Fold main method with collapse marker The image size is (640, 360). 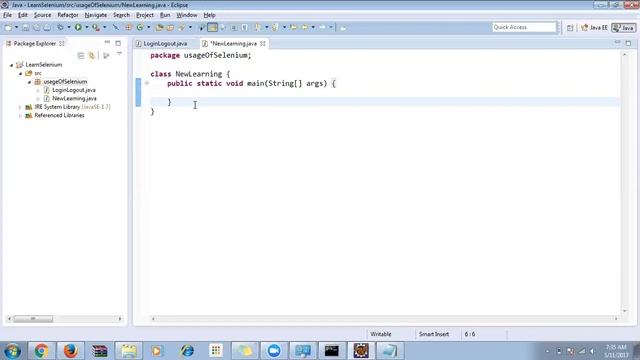coord(147,83)
